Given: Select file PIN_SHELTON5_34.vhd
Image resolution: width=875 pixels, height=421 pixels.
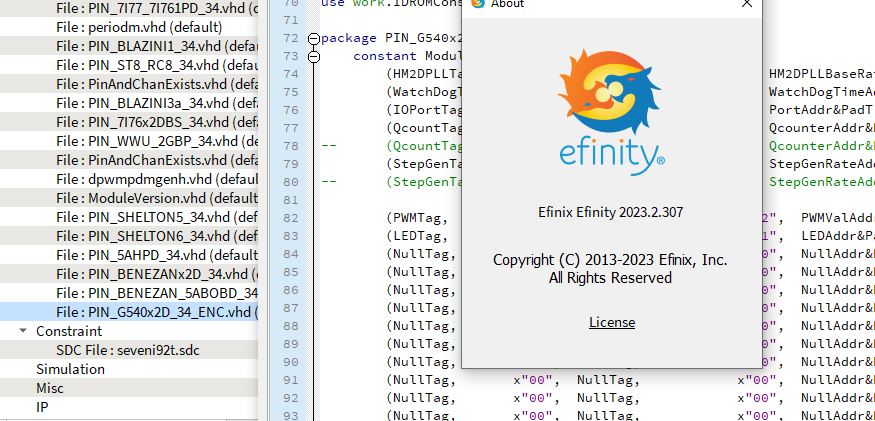Looking at the screenshot, I should [157, 217].
